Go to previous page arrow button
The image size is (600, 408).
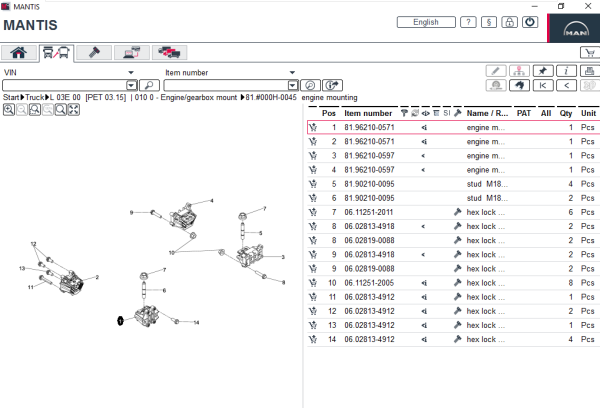(566, 85)
